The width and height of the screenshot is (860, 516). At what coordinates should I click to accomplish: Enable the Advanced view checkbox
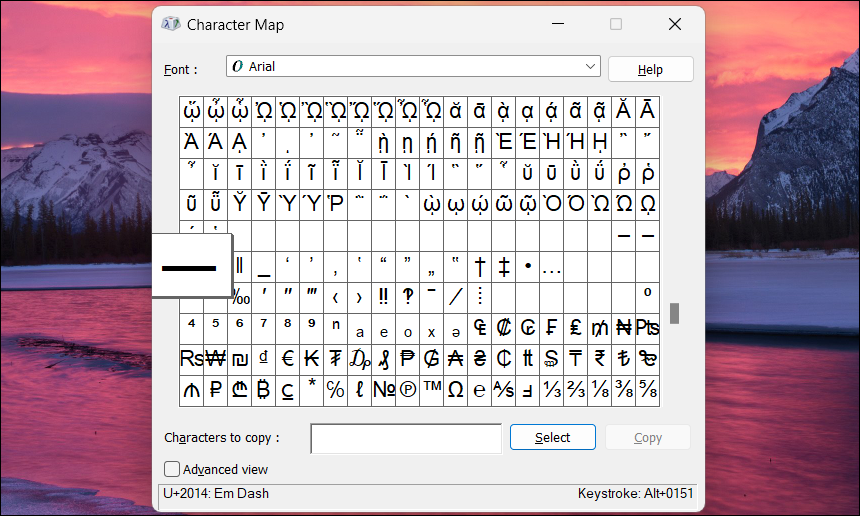[172, 469]
